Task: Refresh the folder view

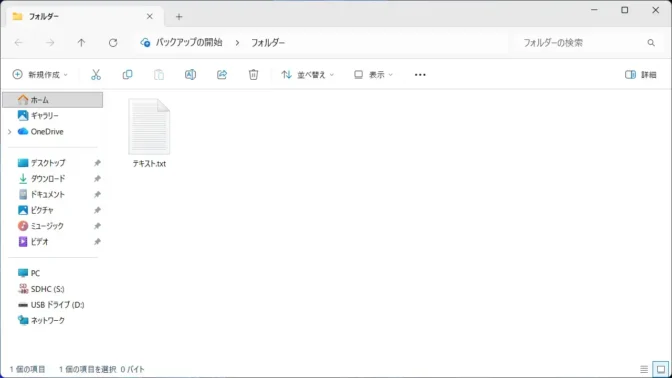Action: 113,42
